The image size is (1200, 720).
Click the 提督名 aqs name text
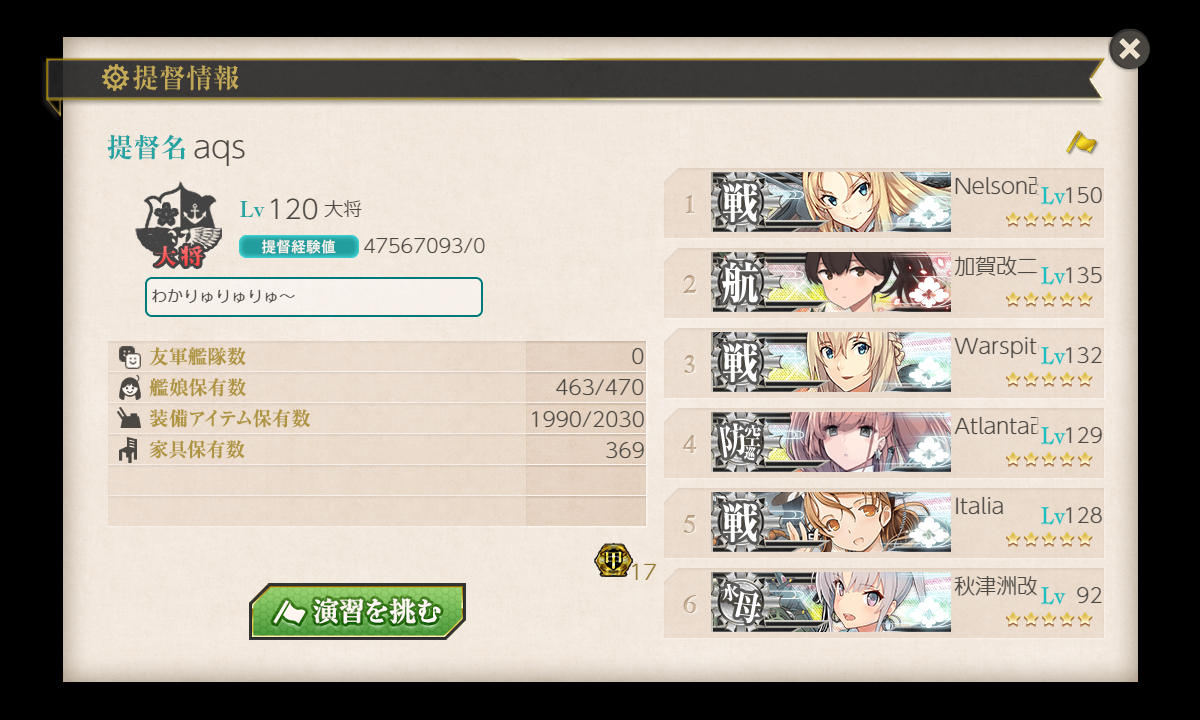[x=176, y=147]
